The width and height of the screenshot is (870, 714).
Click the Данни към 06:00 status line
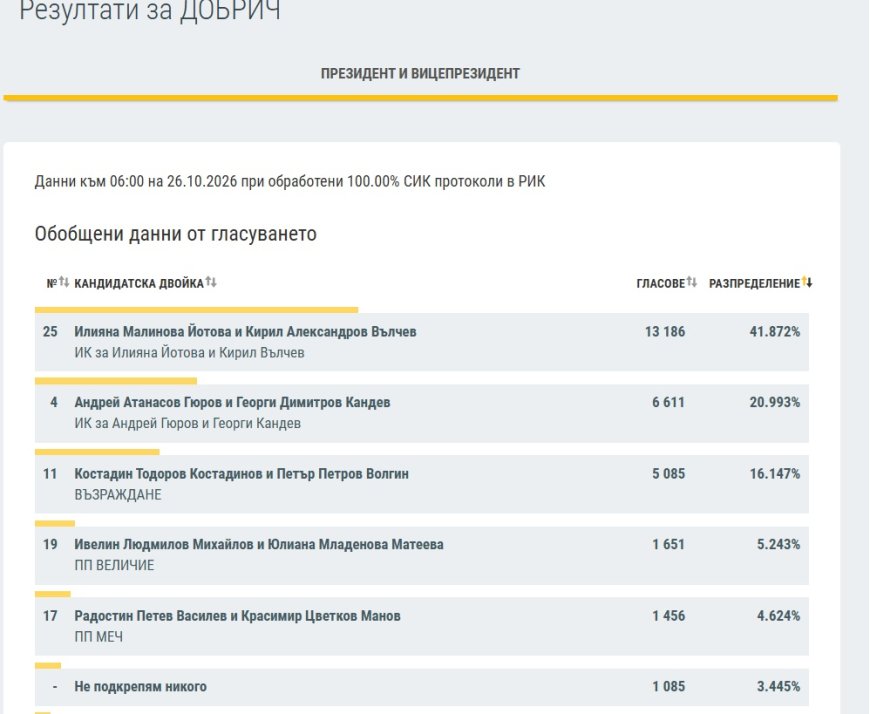click(x=290, y=181)
